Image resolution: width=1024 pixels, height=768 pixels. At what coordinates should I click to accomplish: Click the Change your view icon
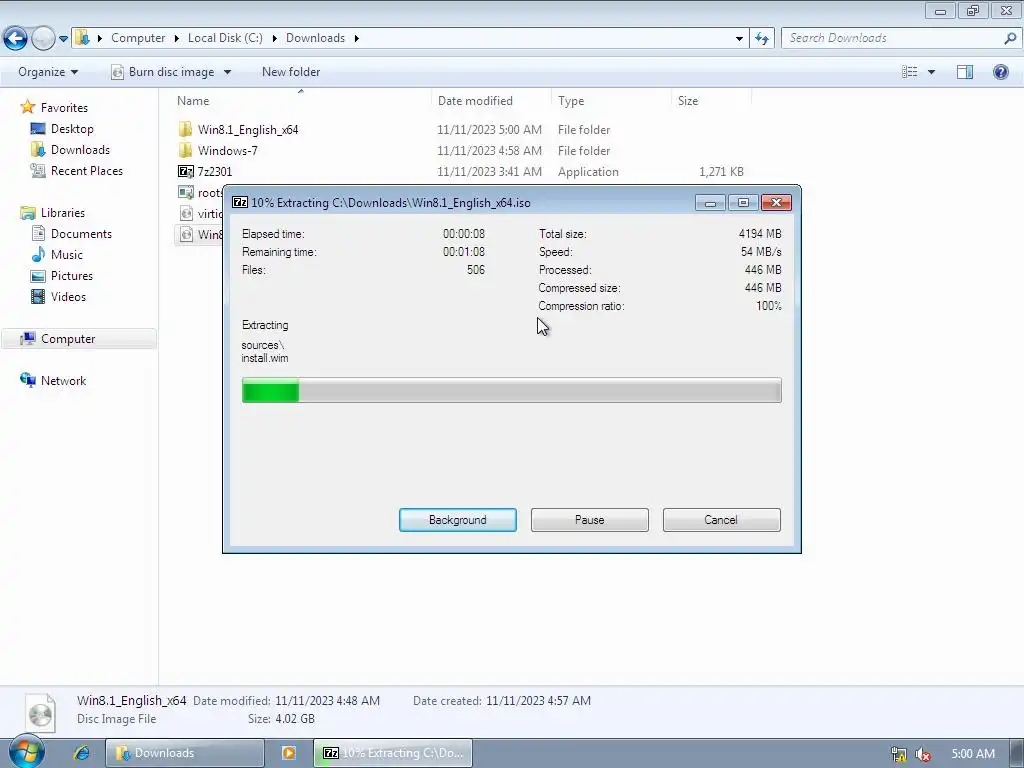[910, 72]
